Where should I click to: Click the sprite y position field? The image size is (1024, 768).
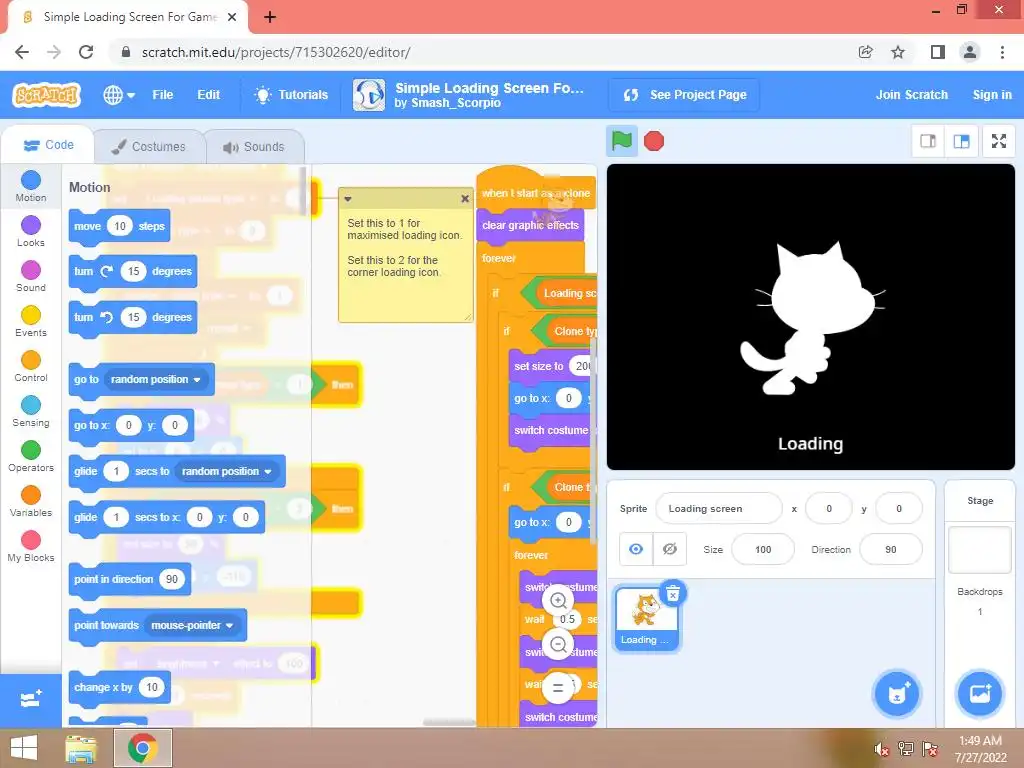point(899,509)
